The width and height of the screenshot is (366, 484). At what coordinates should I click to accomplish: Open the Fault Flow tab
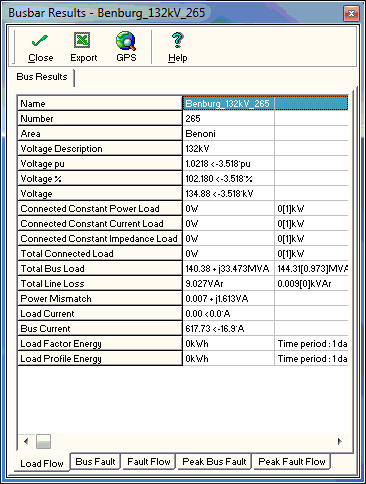coord(149,462)
